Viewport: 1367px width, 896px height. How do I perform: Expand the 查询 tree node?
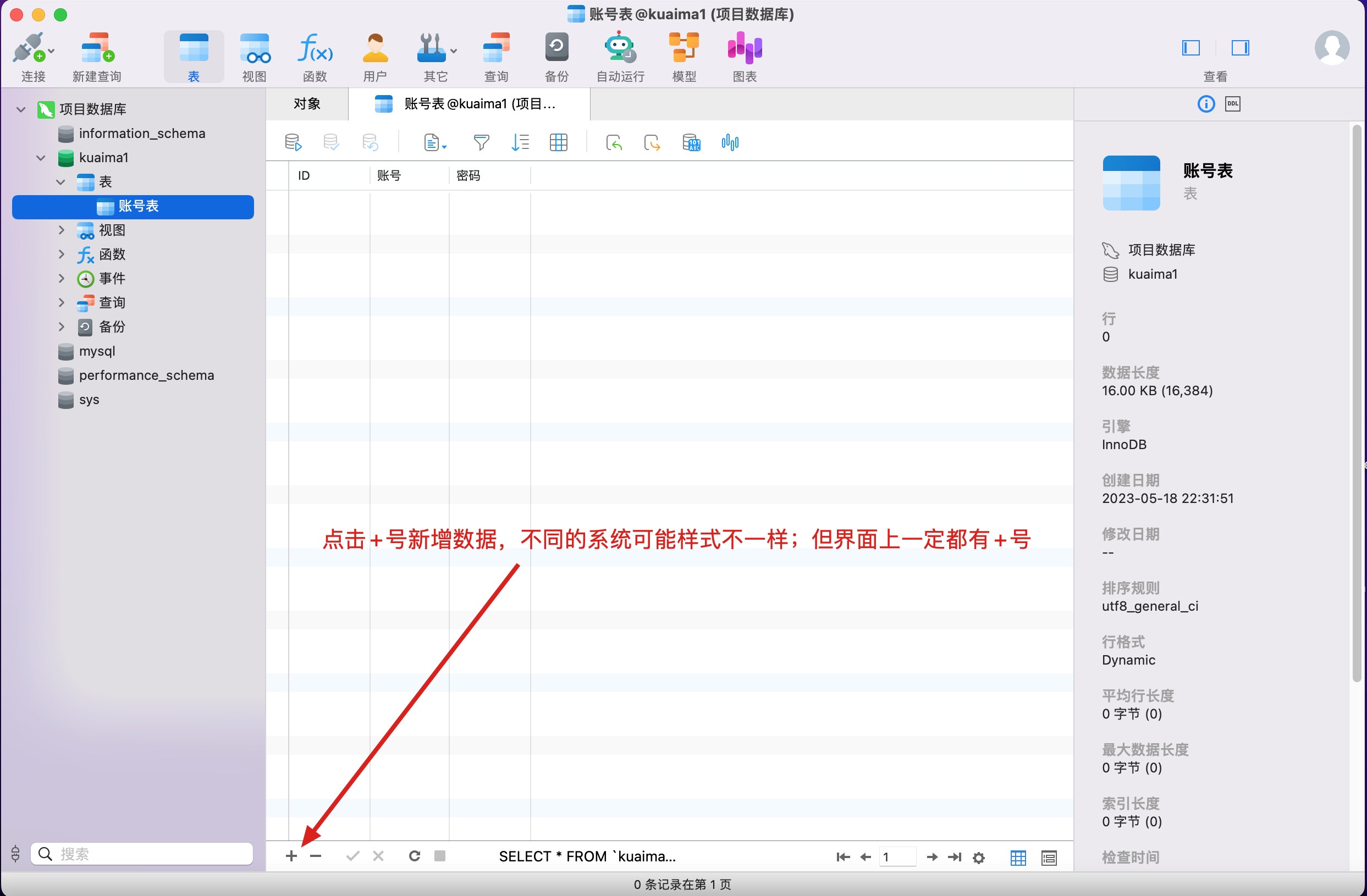click(x=61, y=302)
